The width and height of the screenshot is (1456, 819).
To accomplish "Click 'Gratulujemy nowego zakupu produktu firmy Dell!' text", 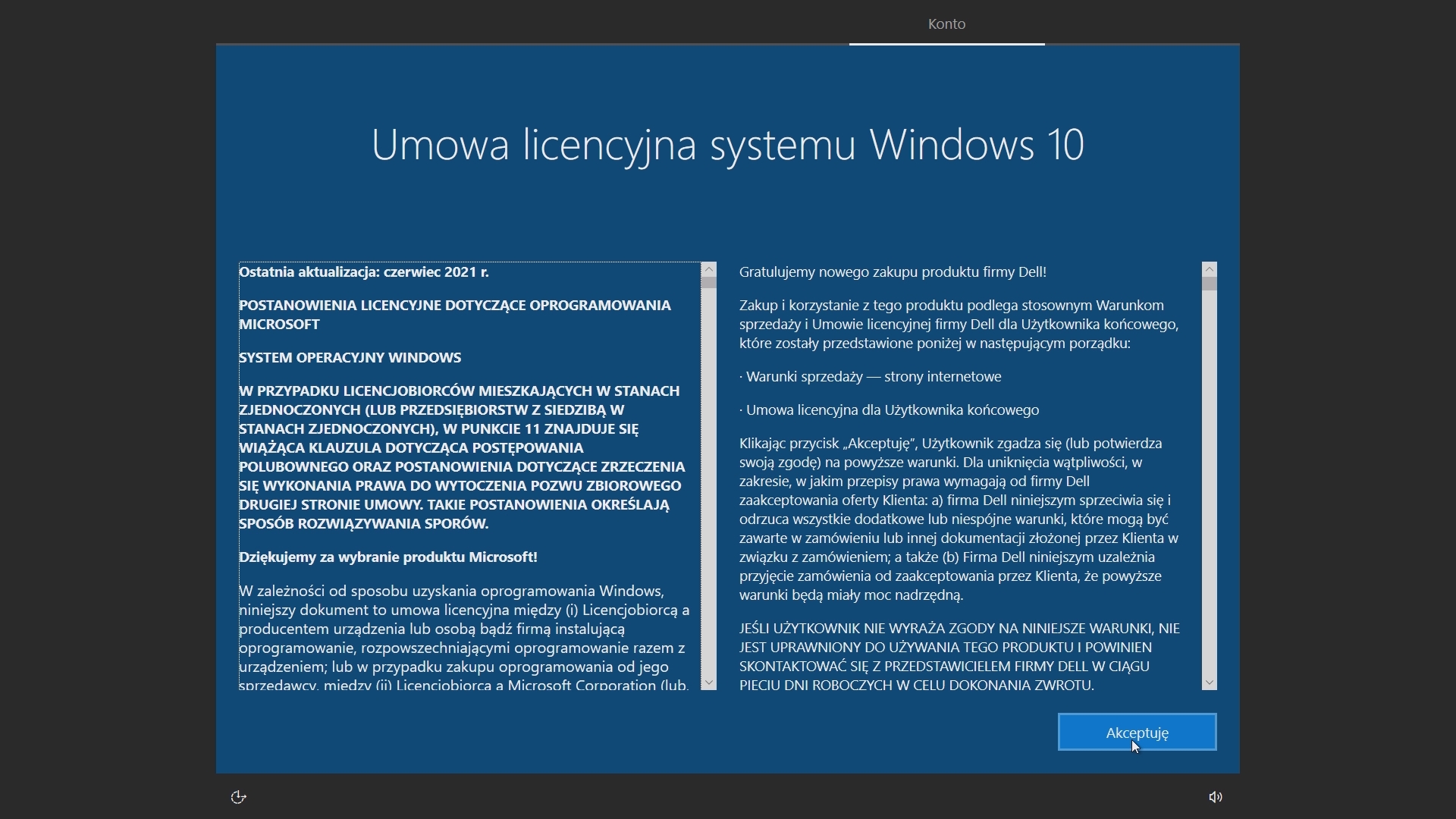I will (893, 271).
